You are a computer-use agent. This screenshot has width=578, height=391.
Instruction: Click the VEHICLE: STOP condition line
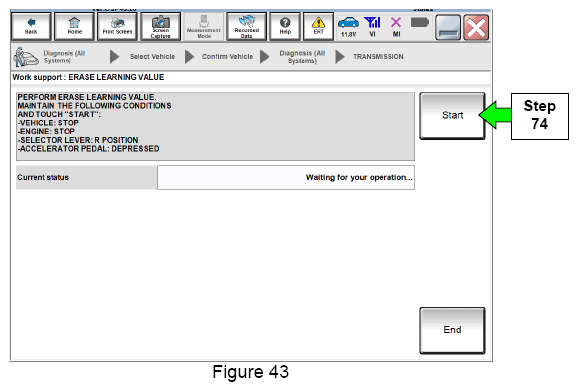[48, 123]
